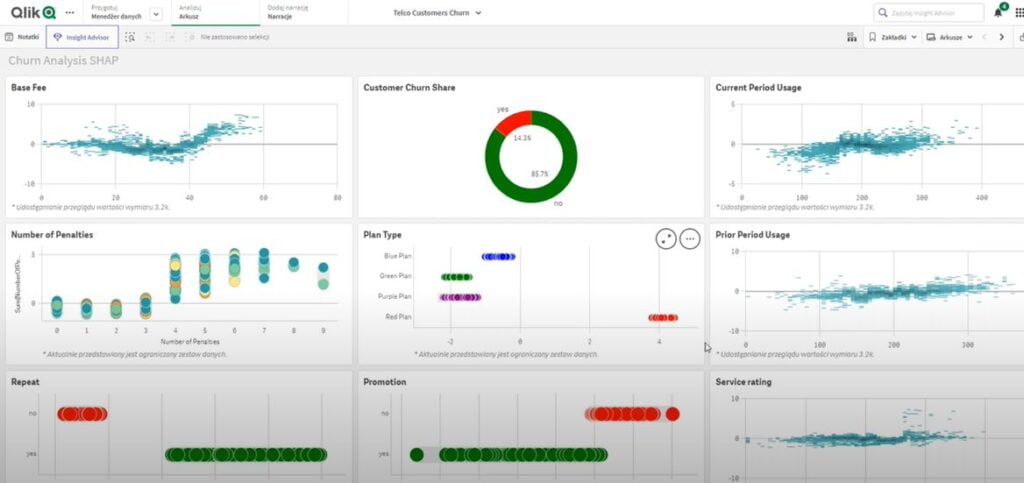1024x483 pixels.
Task: Toggle the Insight Advisor panel
Action: click(82, 37)
